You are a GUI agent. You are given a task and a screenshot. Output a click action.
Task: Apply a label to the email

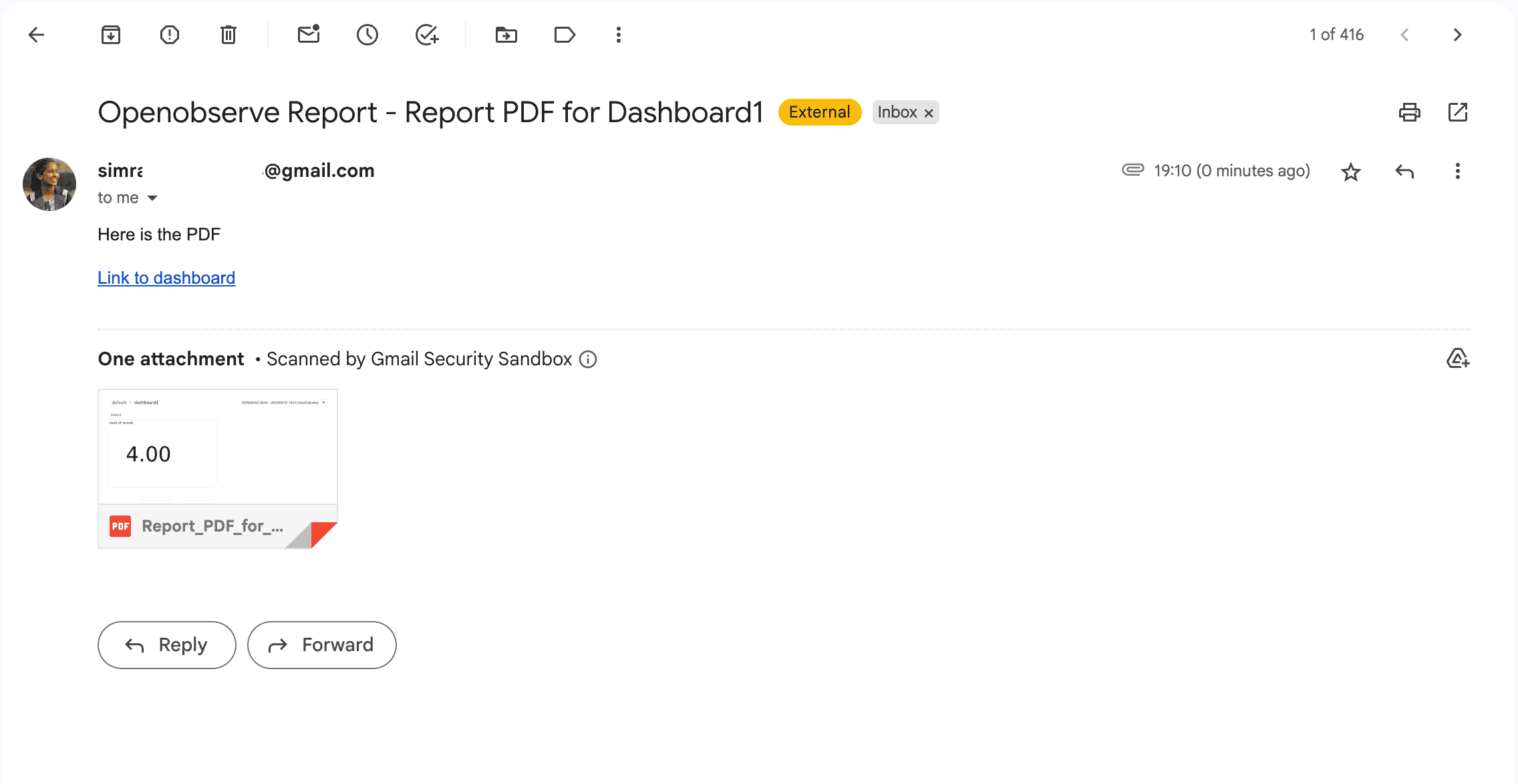[x=565, y=35]
